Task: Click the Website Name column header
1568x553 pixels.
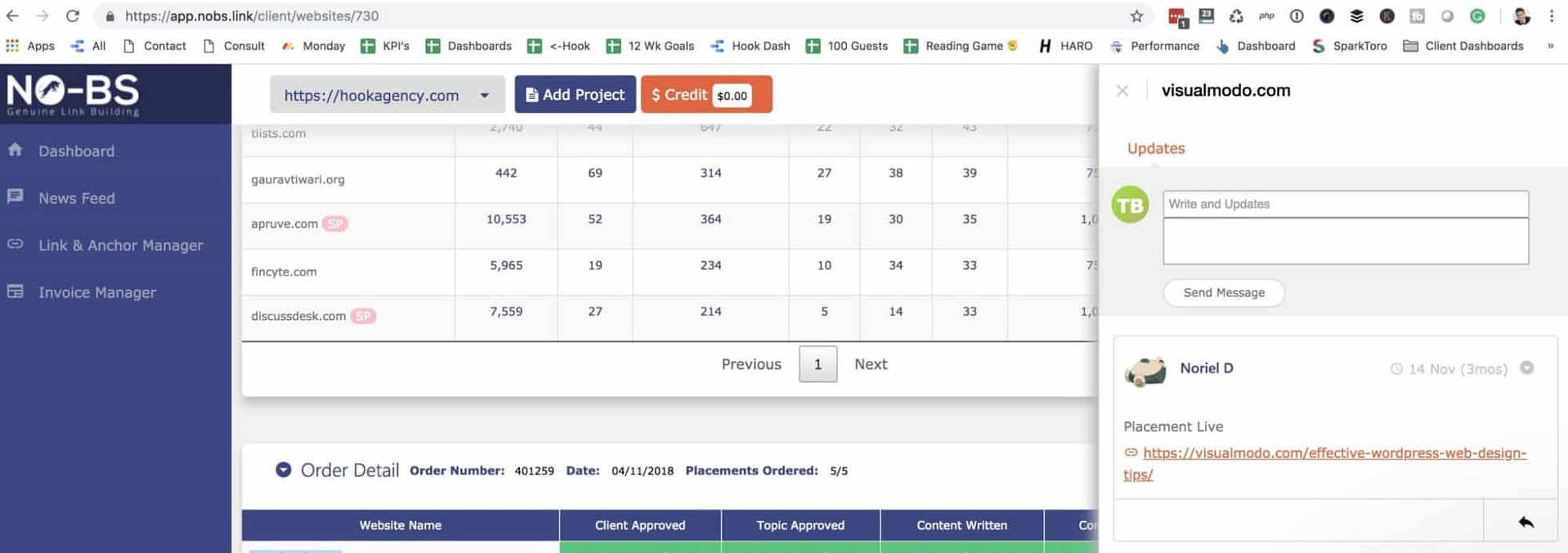Action: [x=401, y=525]
